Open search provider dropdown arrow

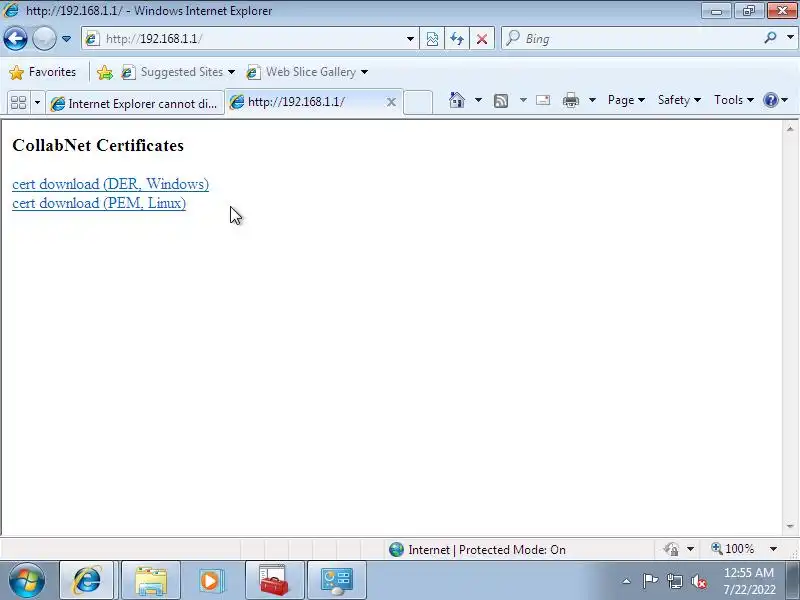(790, 38)
